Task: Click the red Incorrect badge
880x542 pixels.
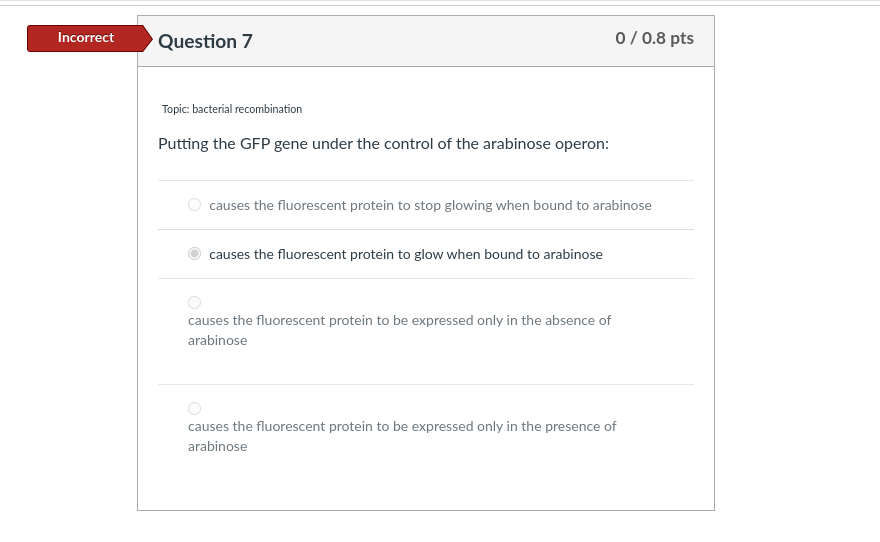Action: pos(86,38)
